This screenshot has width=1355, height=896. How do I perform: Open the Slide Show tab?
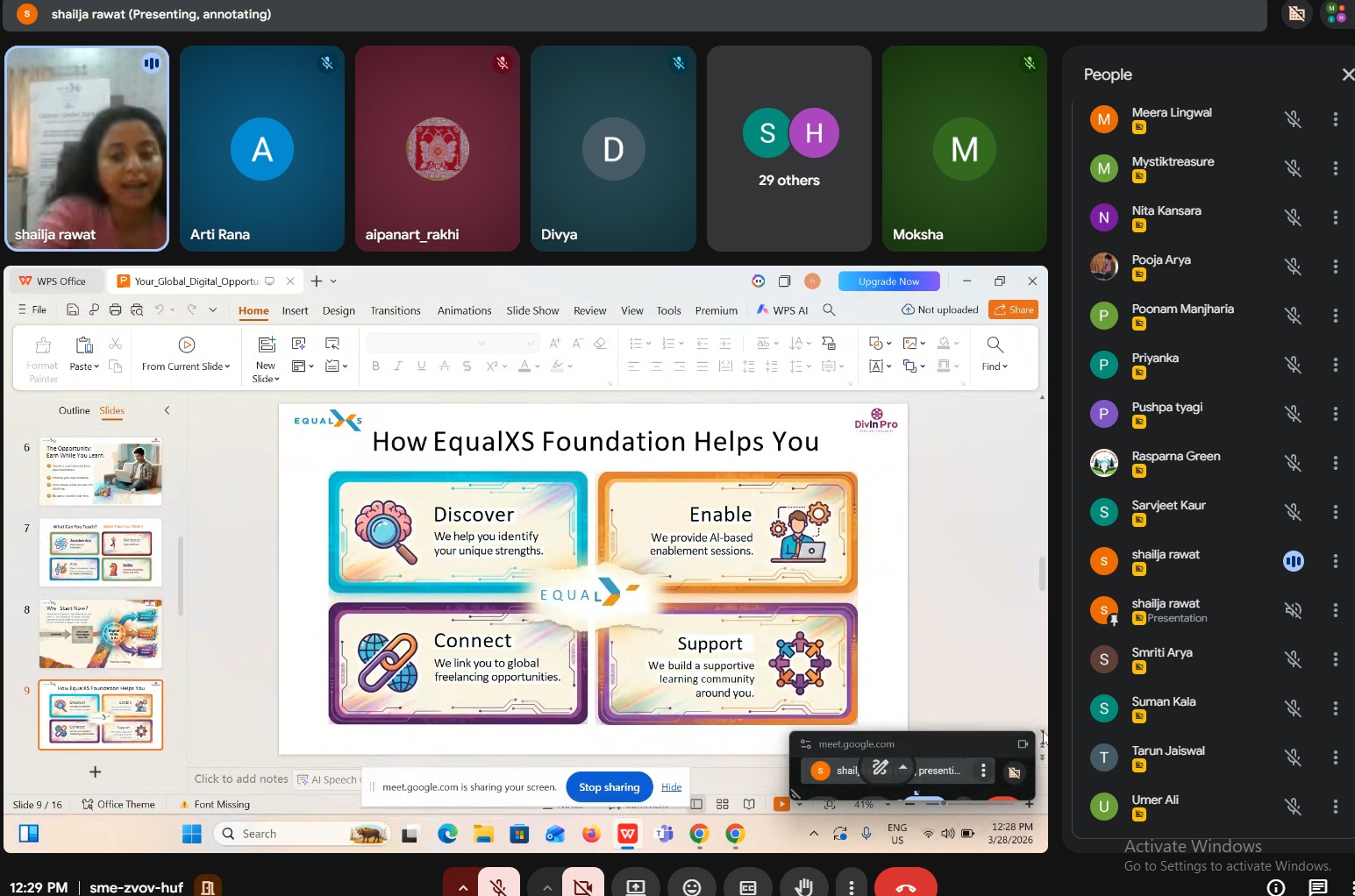click(532, 310)
